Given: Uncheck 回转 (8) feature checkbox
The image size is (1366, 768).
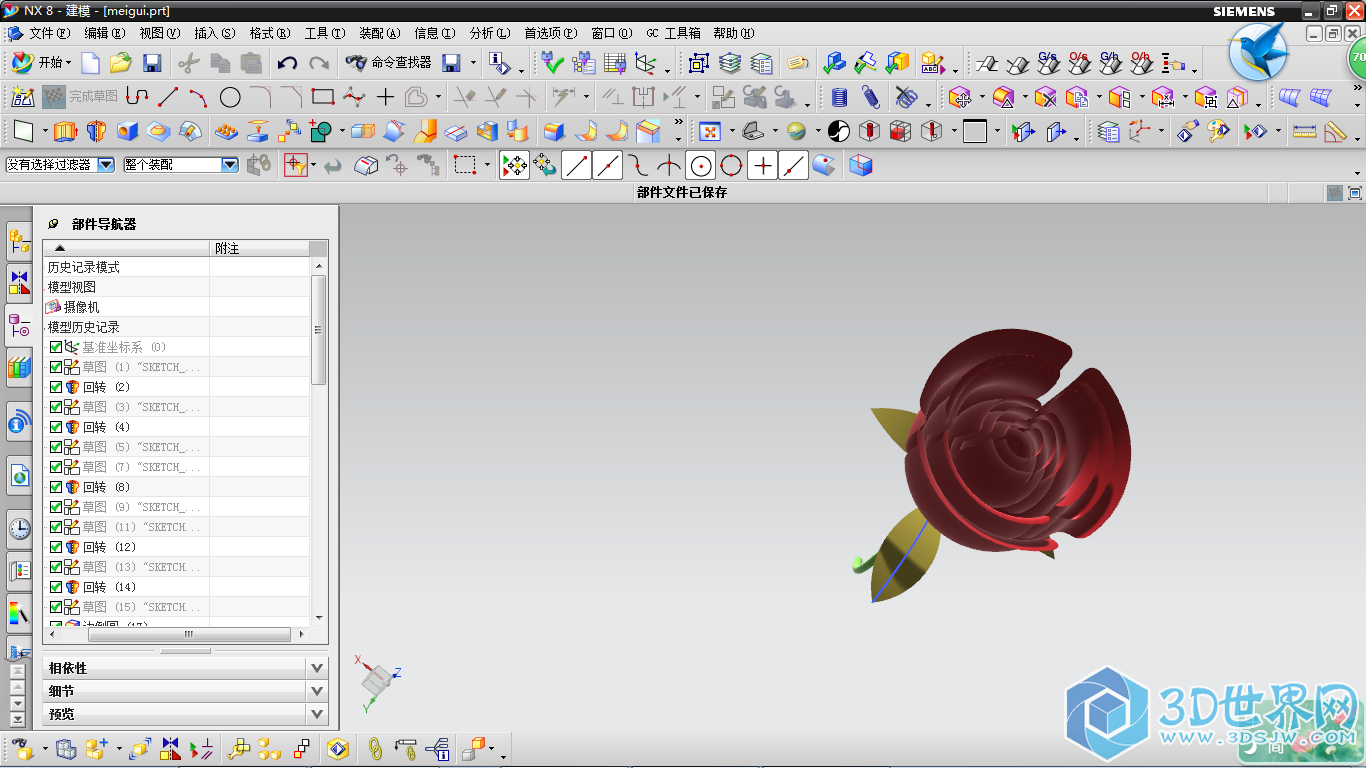Looking at the screenshot, I should 56,487.
